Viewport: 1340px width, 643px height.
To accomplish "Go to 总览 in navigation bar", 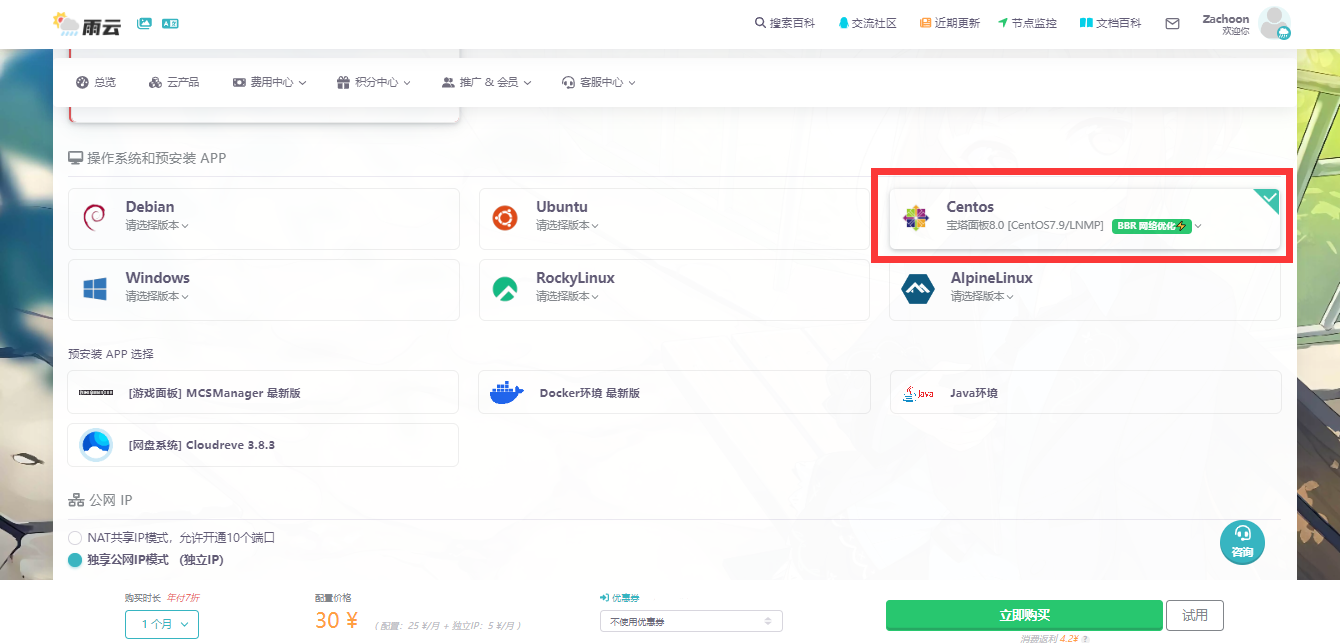I will coord(96,82).
